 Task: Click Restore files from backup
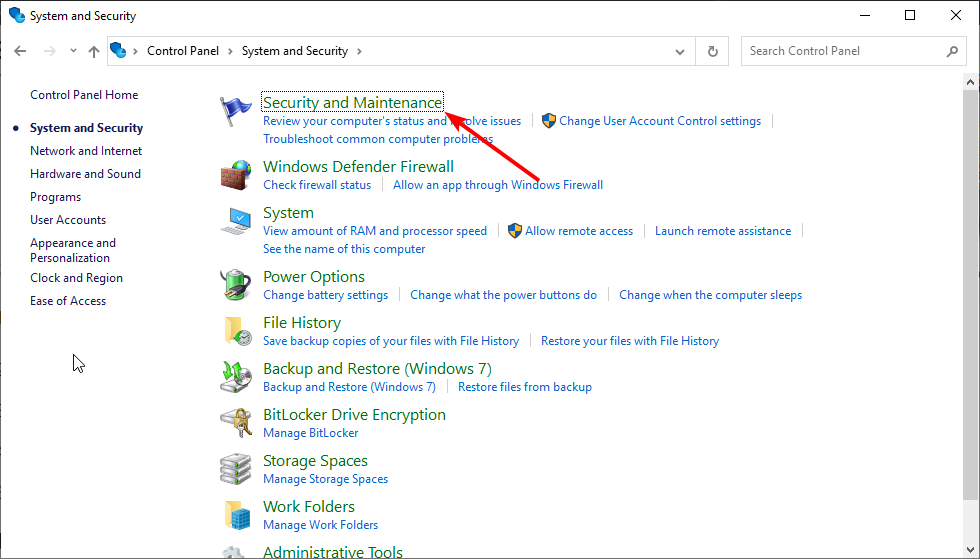click(525, 387)
